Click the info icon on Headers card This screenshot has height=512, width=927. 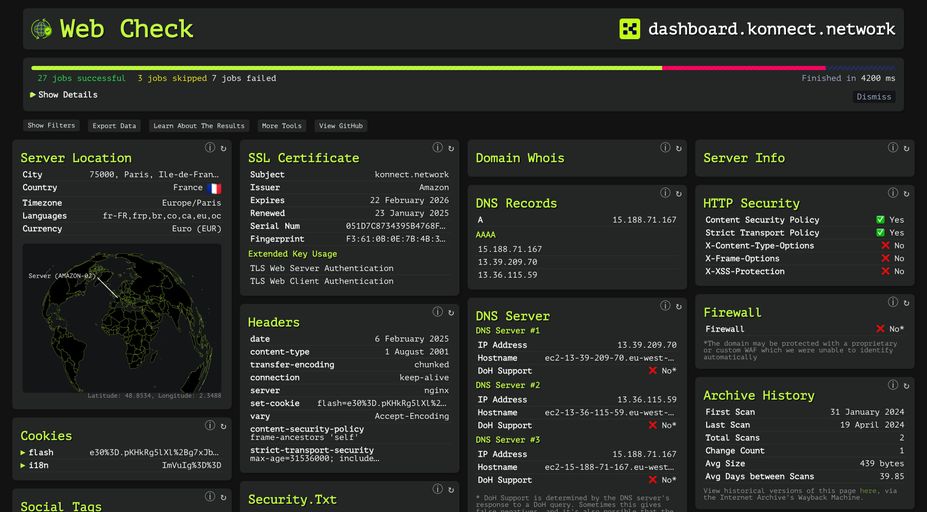(438, 312)
